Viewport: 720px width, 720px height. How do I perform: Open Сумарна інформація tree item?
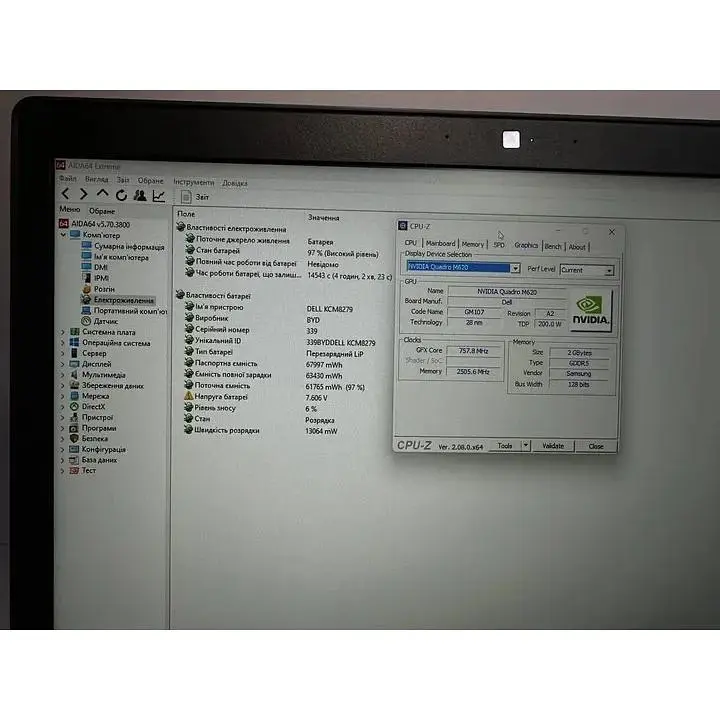coord(123,247)
